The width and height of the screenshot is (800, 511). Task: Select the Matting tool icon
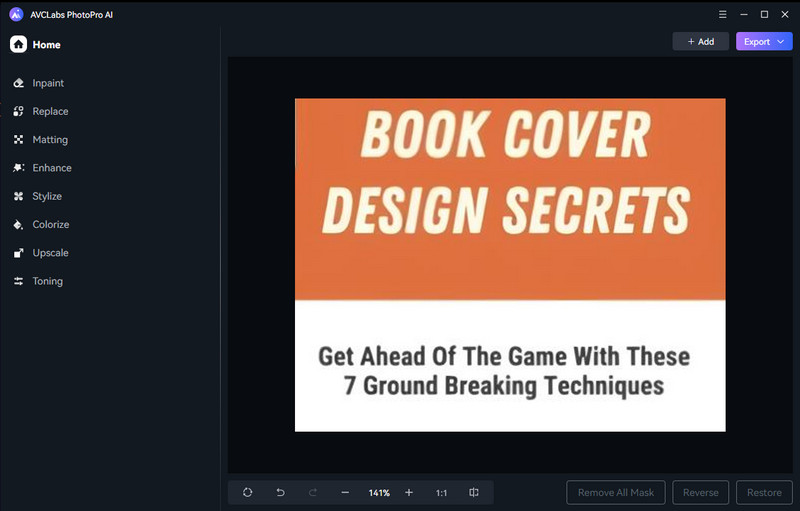pos(18,140)
